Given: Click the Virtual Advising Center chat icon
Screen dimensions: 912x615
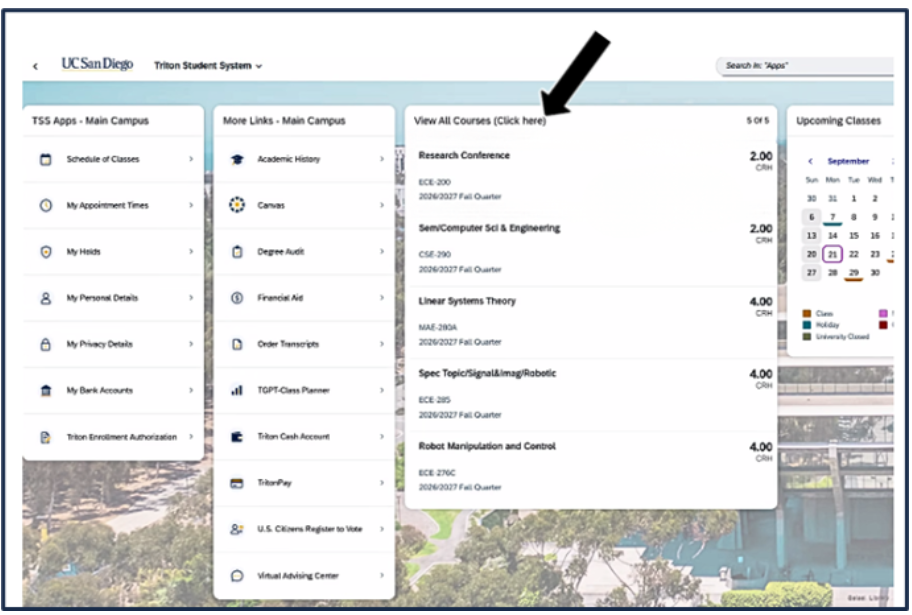Looking at the screenshot, I should tap(237, 575).
